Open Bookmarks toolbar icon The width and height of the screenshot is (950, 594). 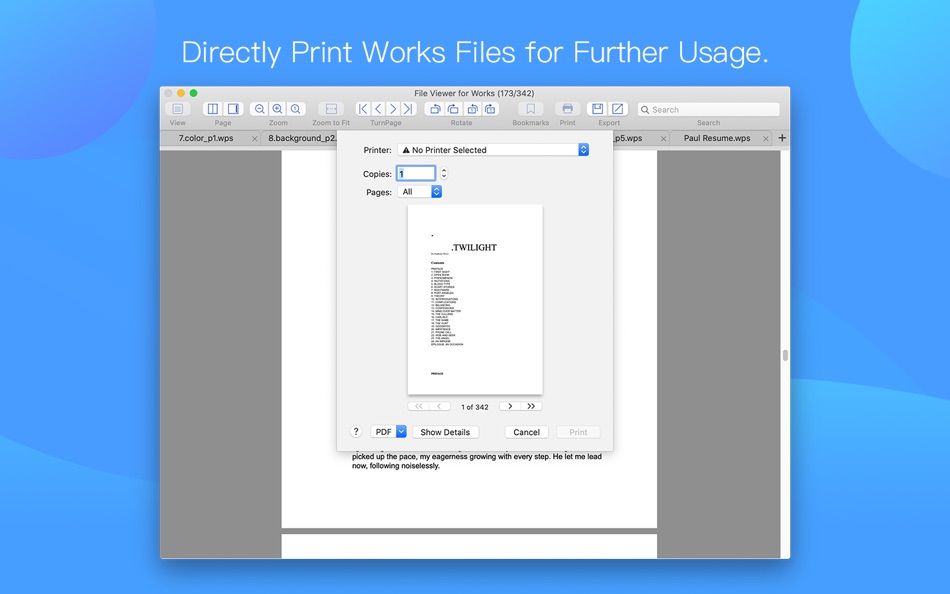(x=531, y=109)
